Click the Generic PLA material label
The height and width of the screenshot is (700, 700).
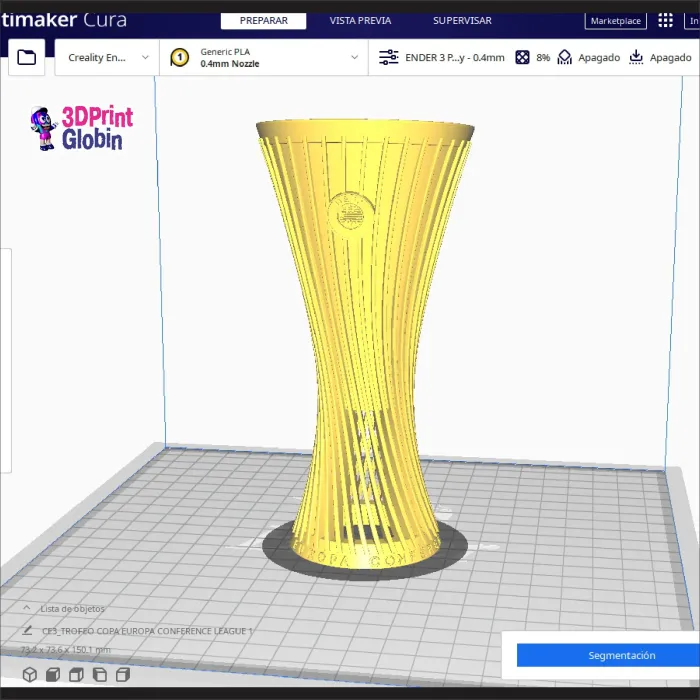225,52
